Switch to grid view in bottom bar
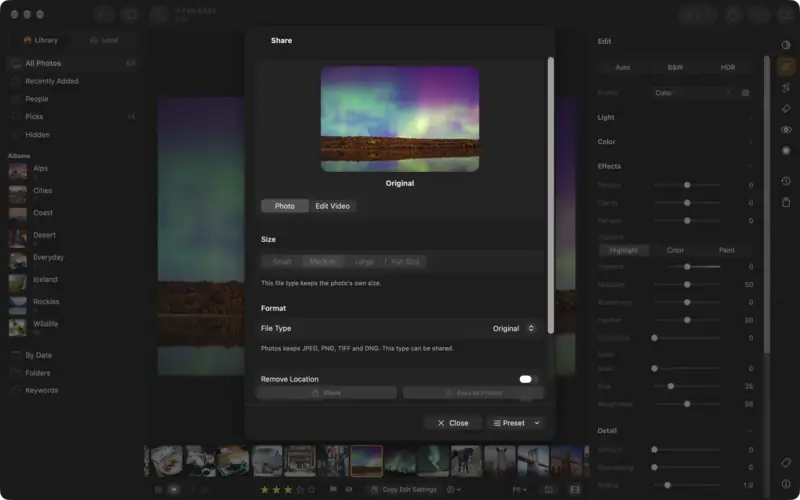 (158, 489)
